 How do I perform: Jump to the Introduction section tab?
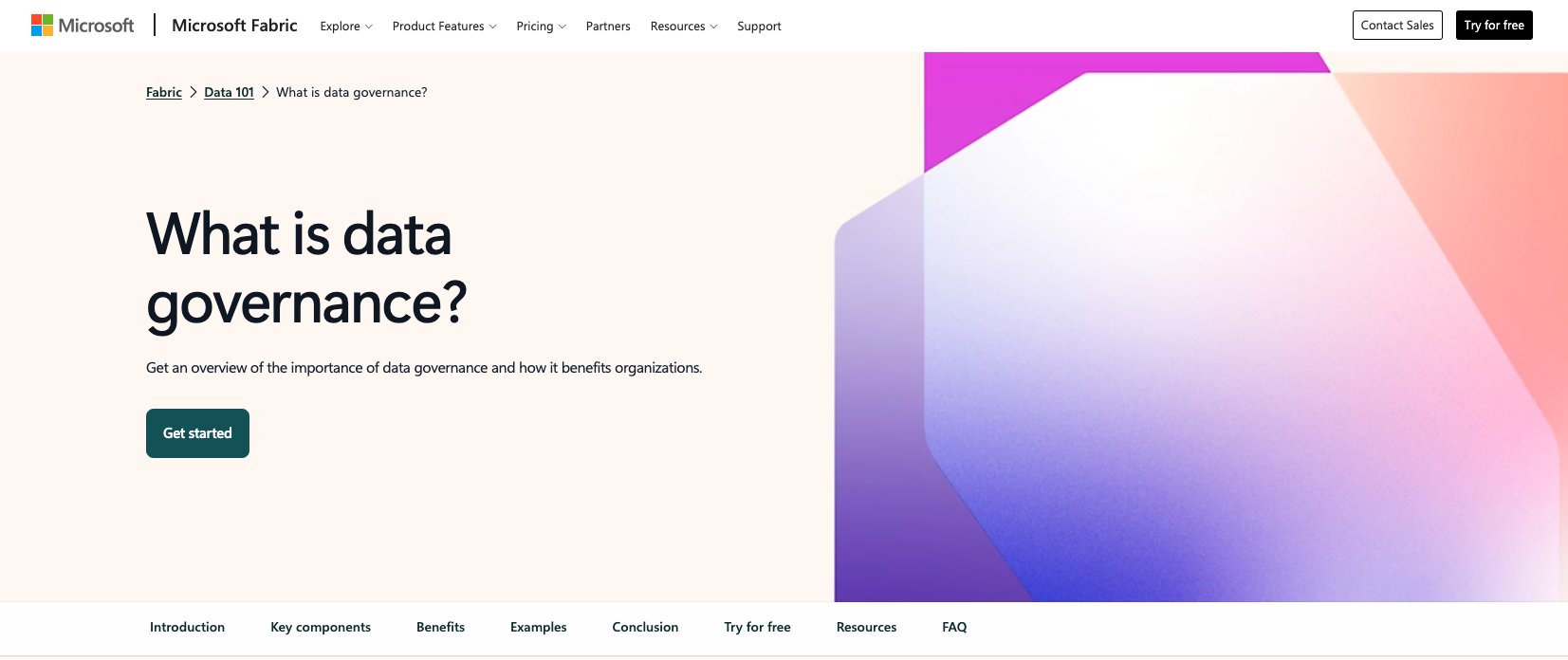pos(187,627)
